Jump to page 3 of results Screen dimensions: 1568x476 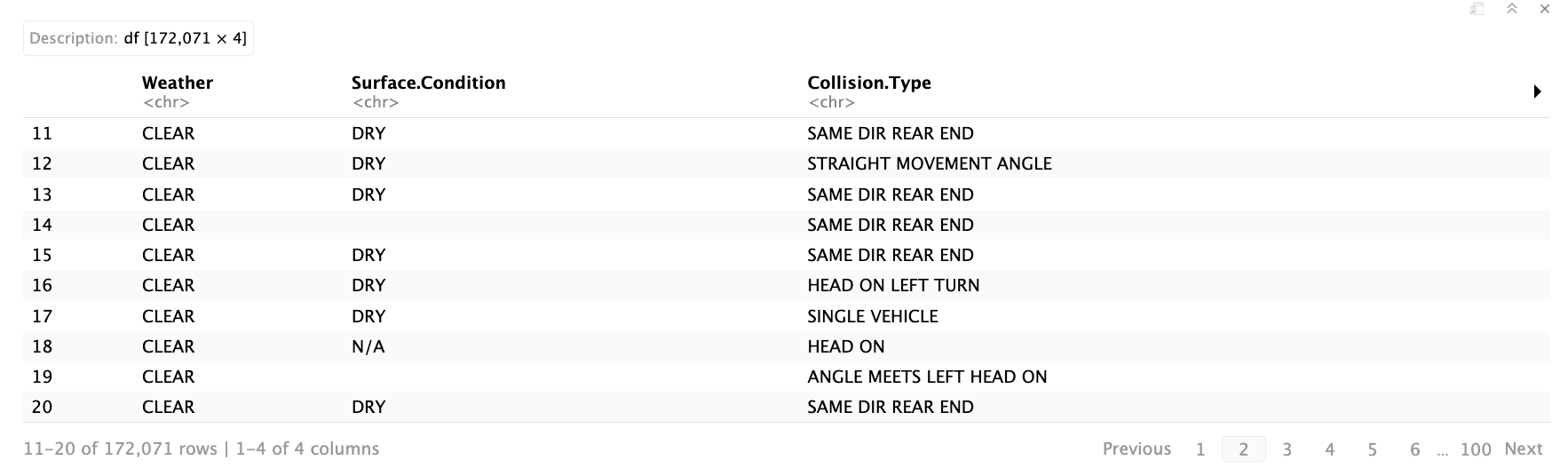coord(1287,449)
